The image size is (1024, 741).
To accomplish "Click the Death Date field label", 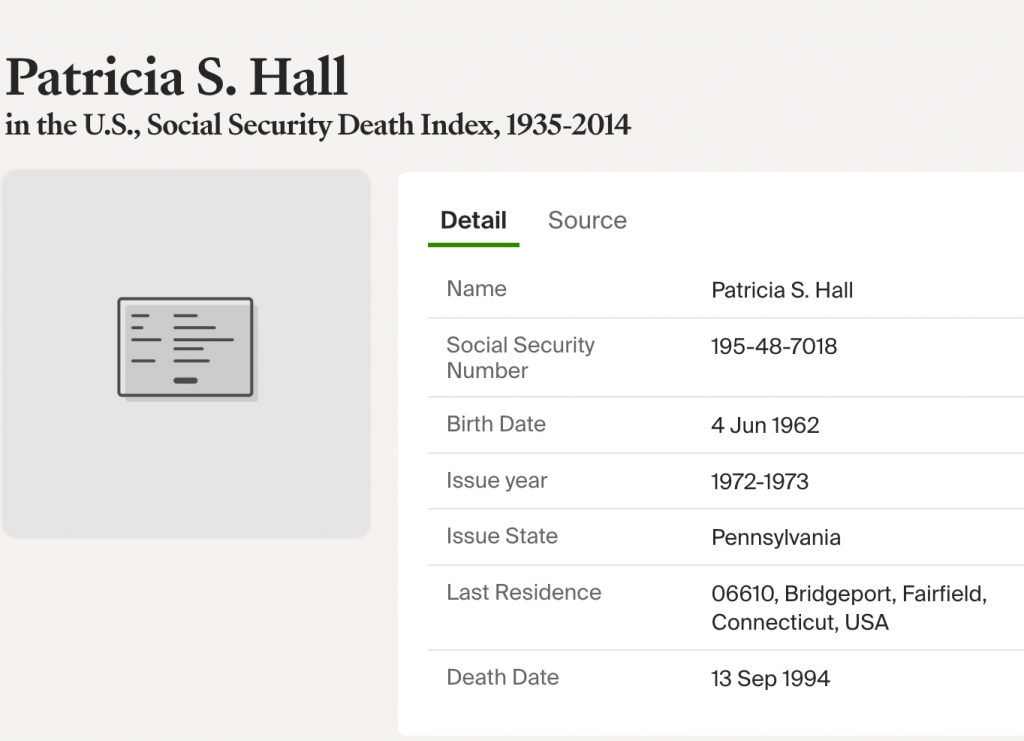I will (x=502, y=677).
